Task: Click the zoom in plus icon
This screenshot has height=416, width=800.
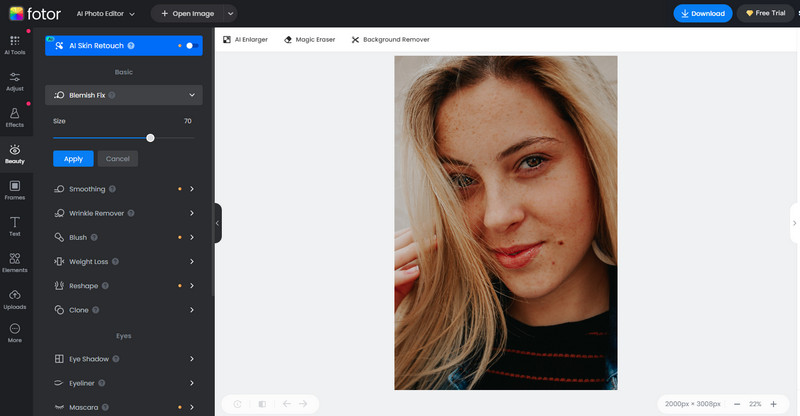Action: tap(773, 404)
